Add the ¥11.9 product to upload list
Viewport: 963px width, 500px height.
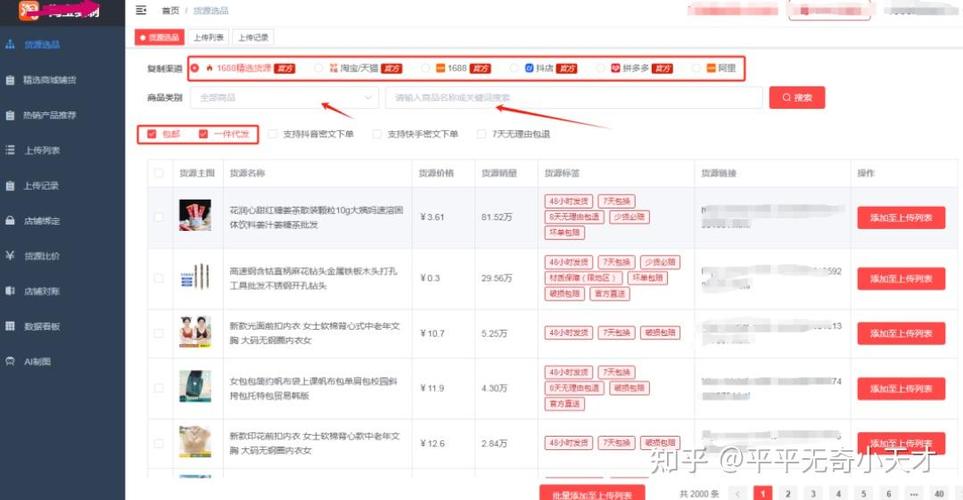(x=901, y=388)
